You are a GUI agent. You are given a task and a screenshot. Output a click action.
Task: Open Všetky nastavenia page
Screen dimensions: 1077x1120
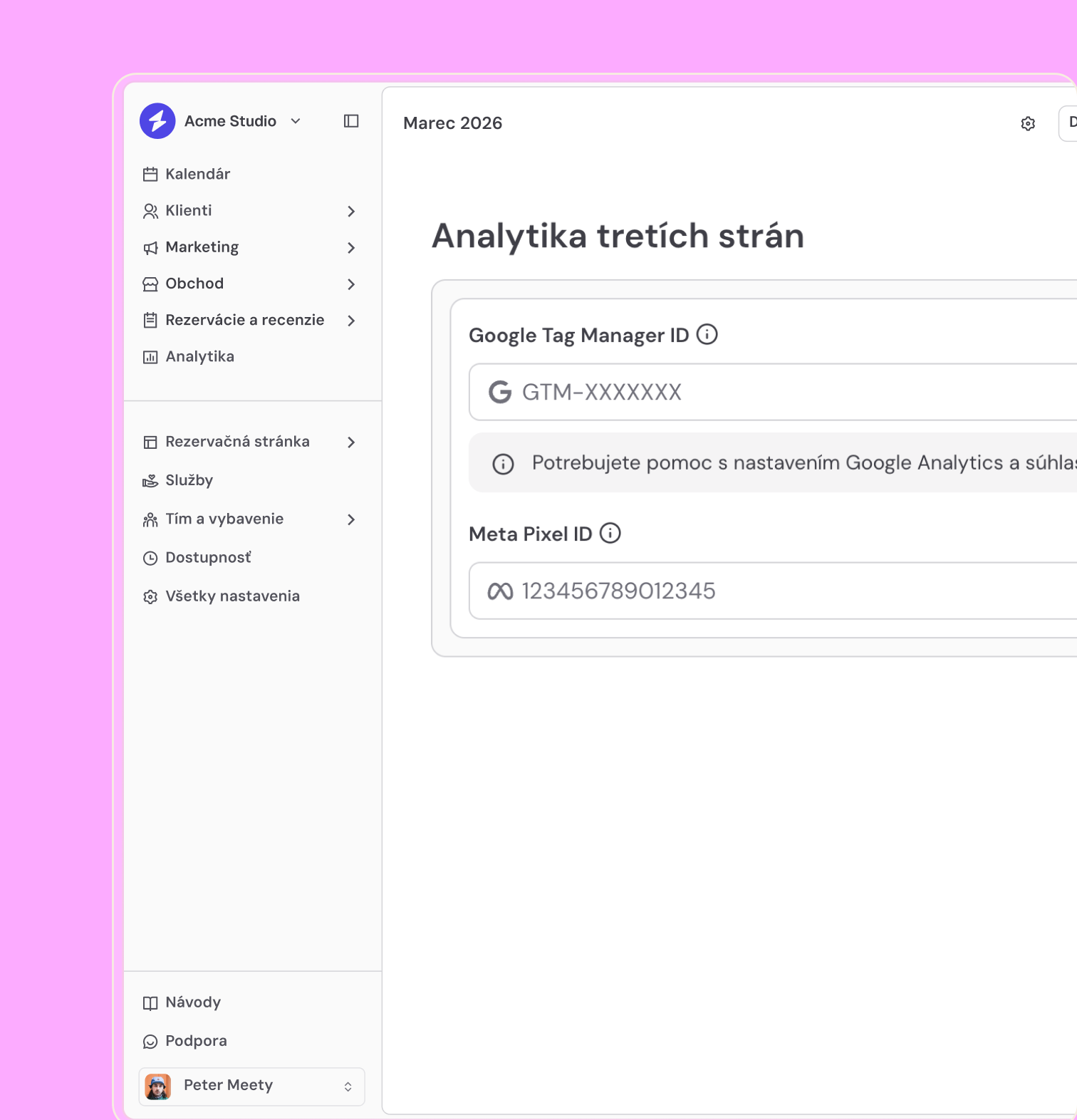pyautogui.click(x=232, y=596)
